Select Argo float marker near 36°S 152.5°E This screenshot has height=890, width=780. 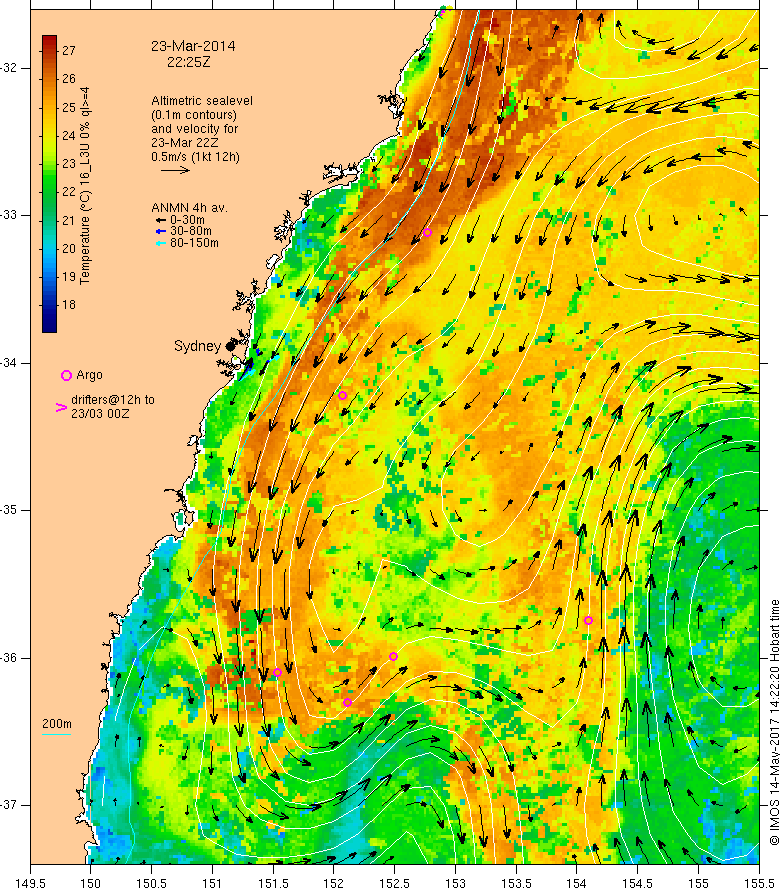393,656
